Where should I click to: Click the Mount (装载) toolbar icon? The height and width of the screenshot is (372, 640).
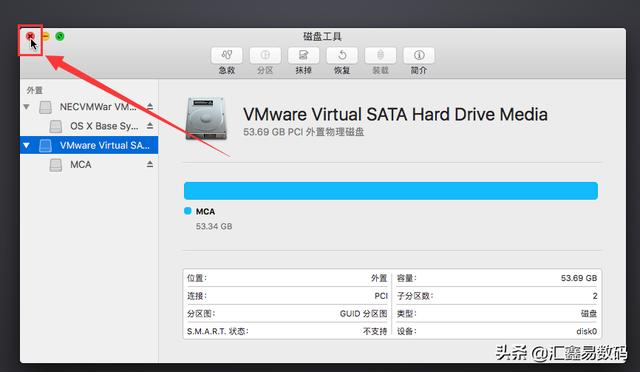click(x=380, y=55)
